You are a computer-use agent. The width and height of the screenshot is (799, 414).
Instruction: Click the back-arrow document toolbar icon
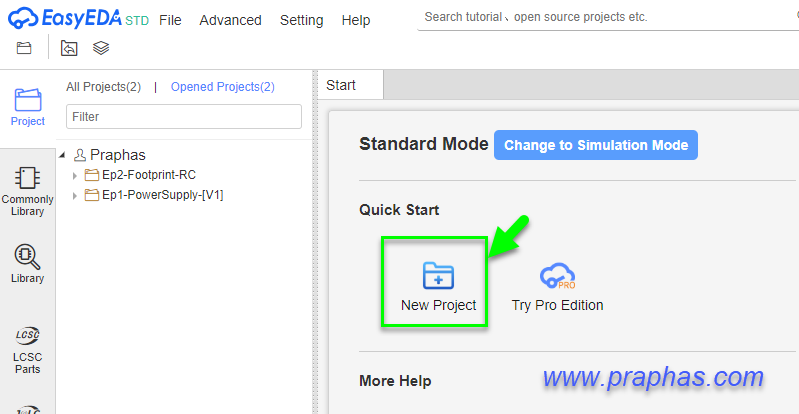point(69,48)
